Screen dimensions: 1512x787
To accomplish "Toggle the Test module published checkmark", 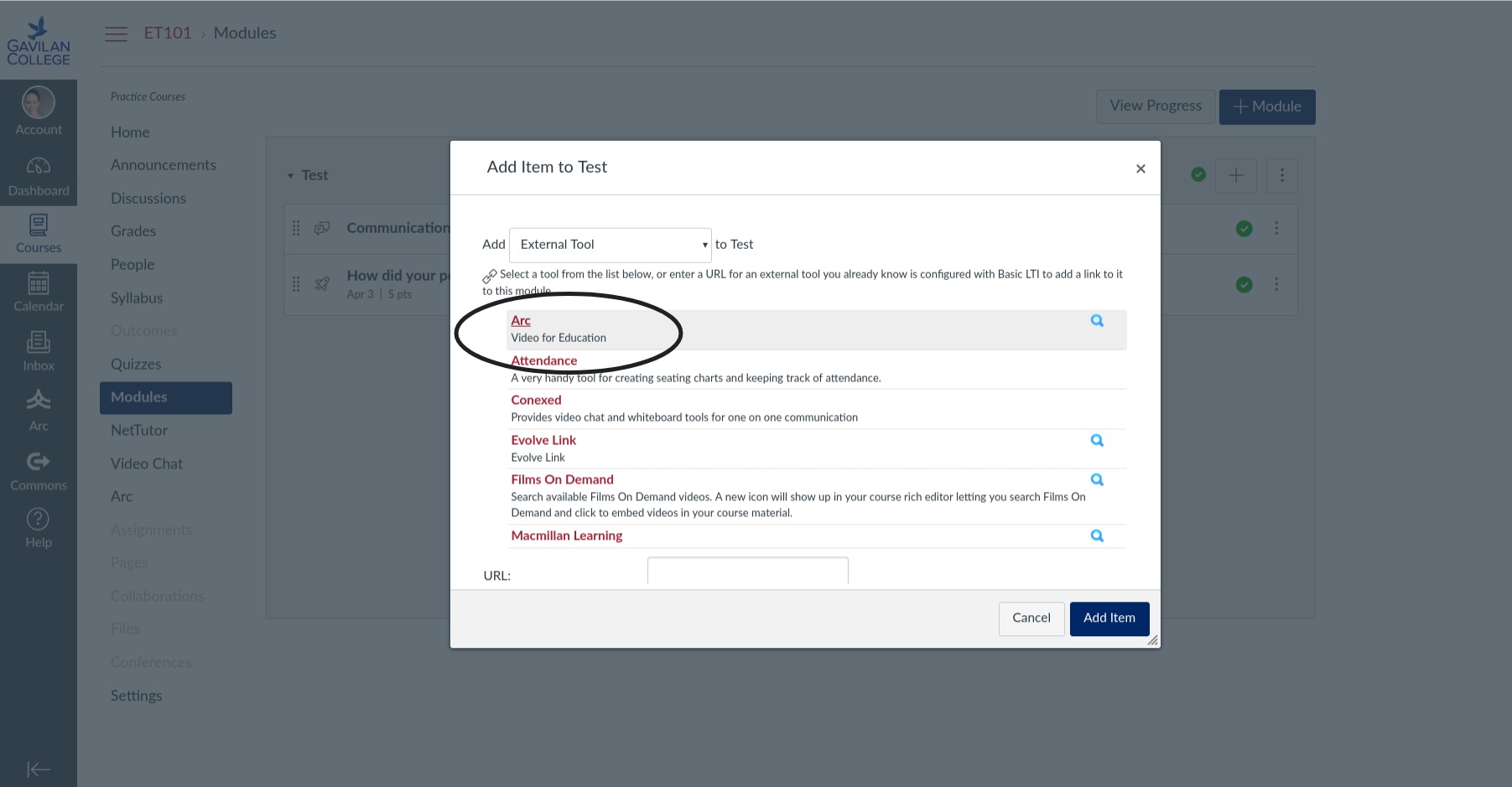I will tap(1198, 174).
